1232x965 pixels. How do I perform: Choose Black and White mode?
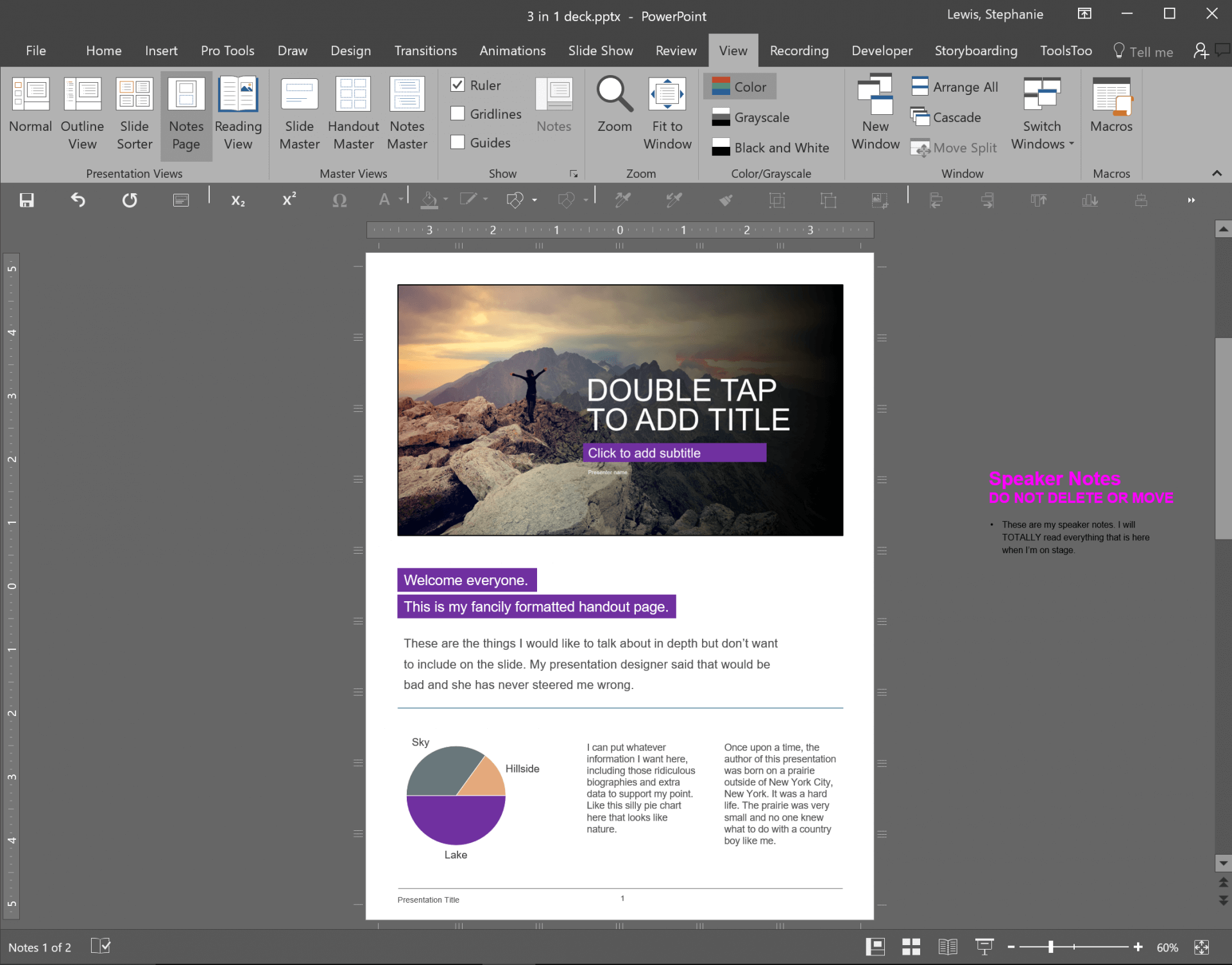point(771,148)
